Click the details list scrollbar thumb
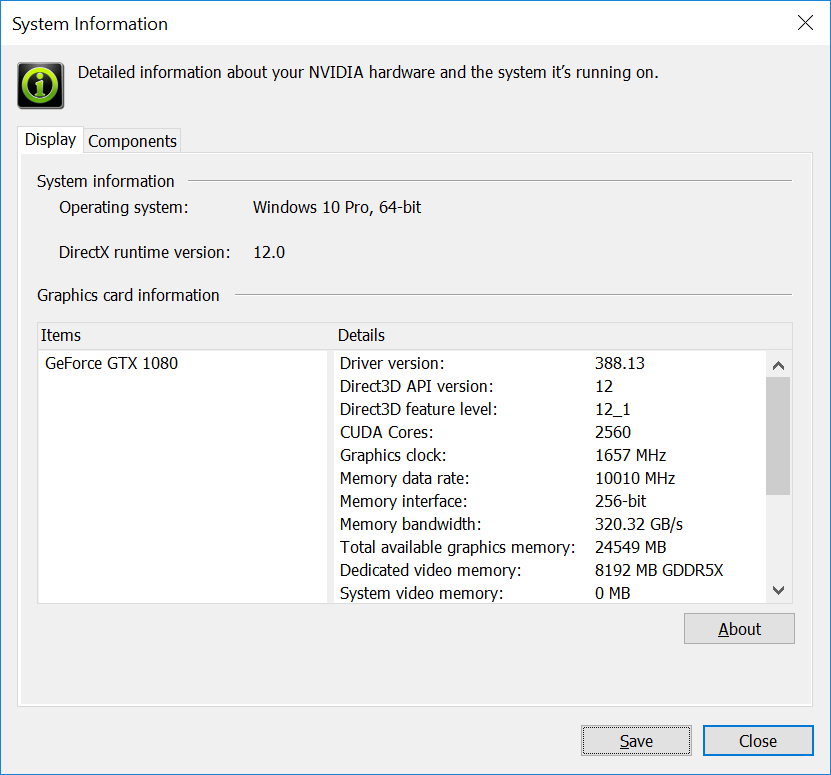831x775 pixels. click(x=779, y=436)
